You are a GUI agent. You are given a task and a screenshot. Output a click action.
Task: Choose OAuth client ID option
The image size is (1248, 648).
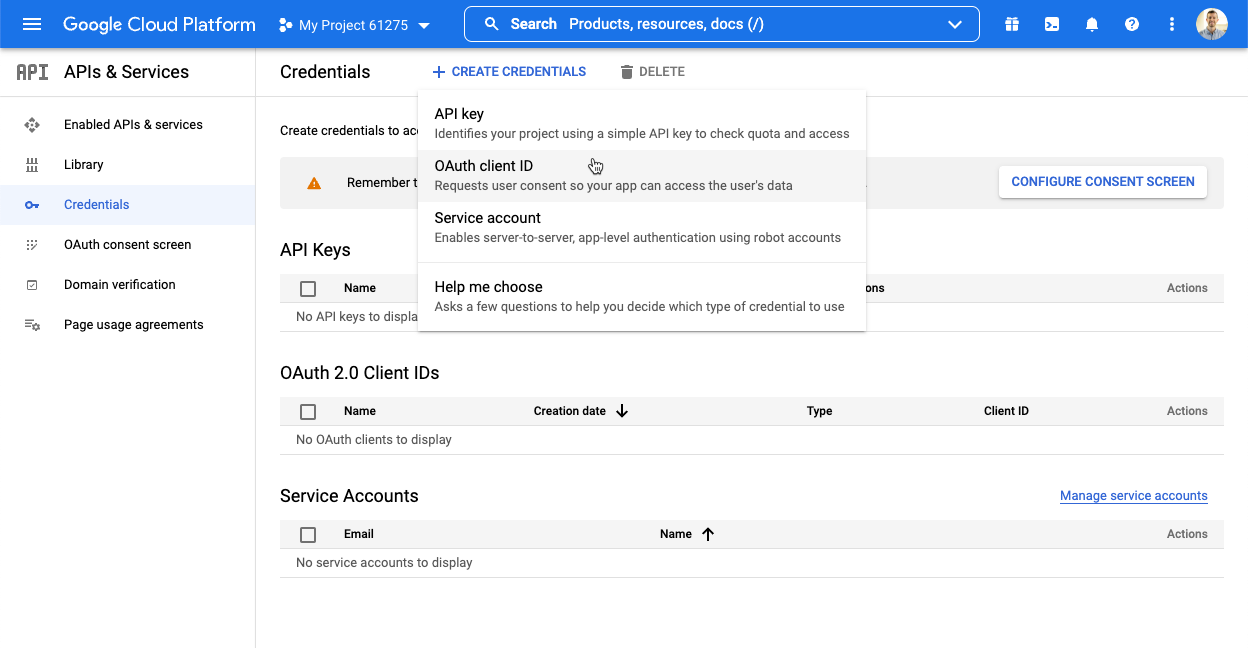(642, 176)
